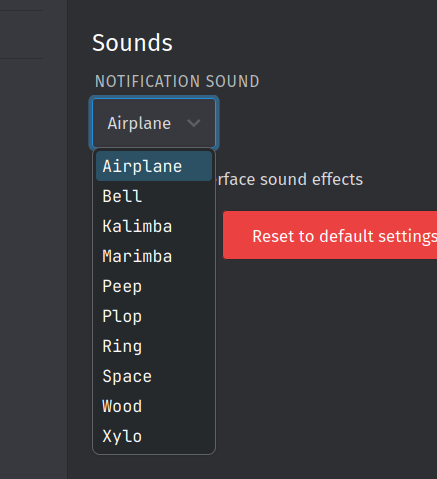The image size is (437, 479).
Task: Pick Kalimba from the sound list
Action: [154, 226]
